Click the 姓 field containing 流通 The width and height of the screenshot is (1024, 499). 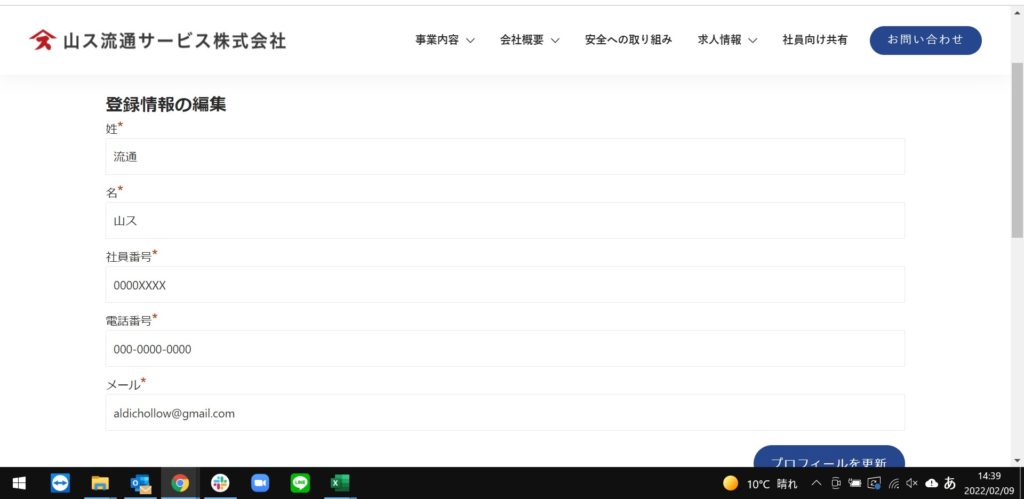[505, 157]
